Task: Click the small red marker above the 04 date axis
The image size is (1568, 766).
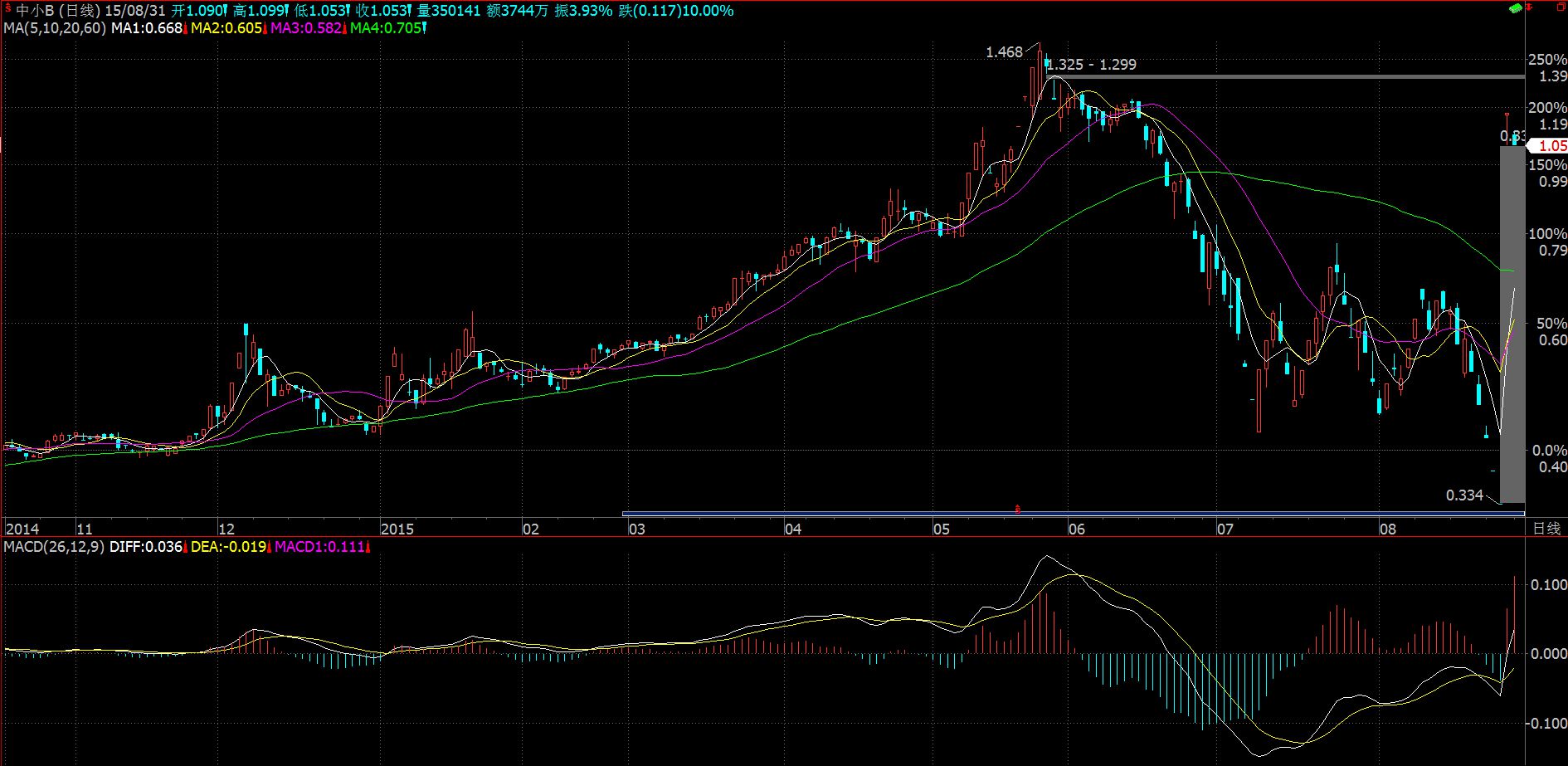Action: click(1017, 507)
